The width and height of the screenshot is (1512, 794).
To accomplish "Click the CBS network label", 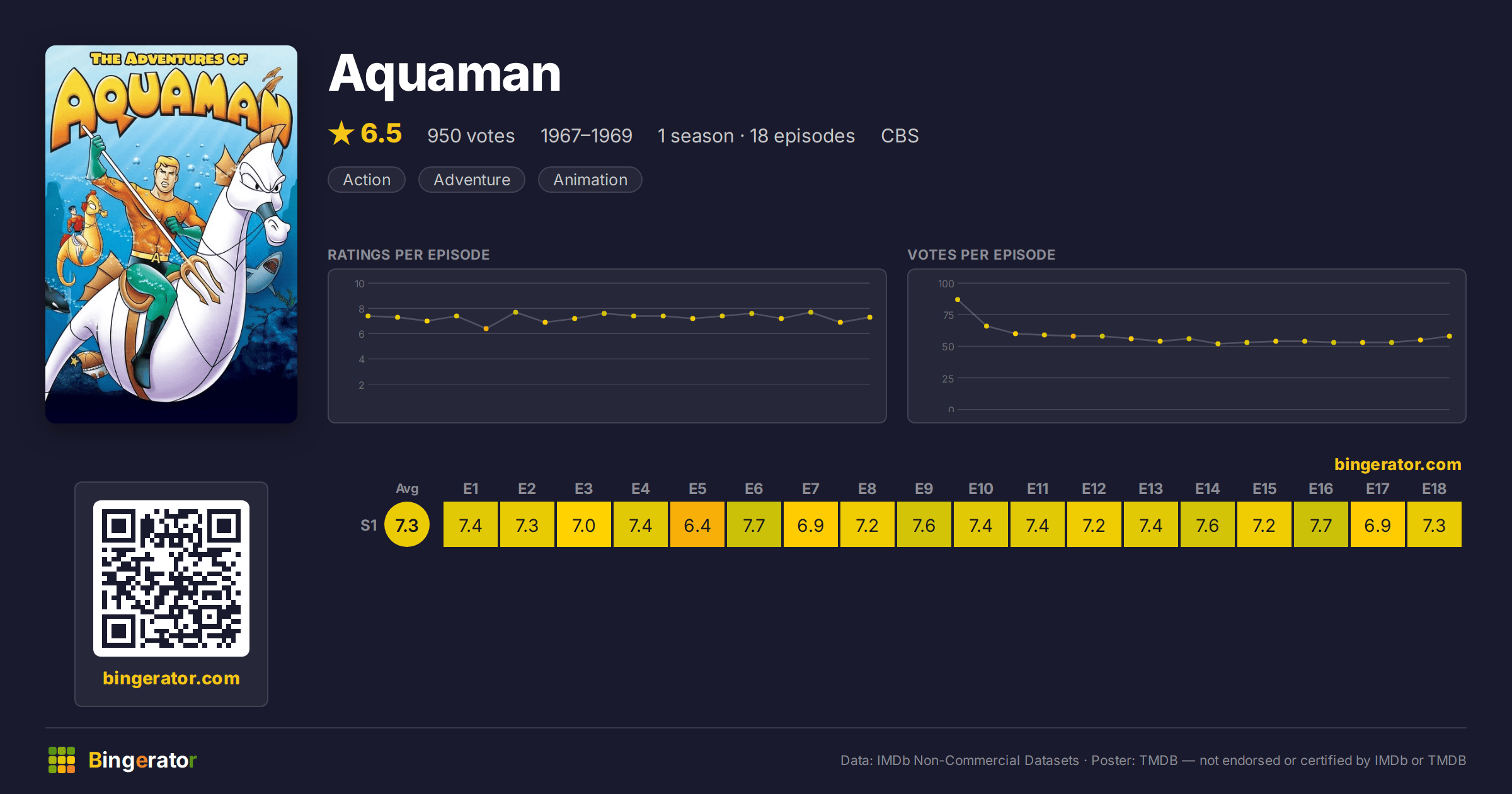I will 900,135.
